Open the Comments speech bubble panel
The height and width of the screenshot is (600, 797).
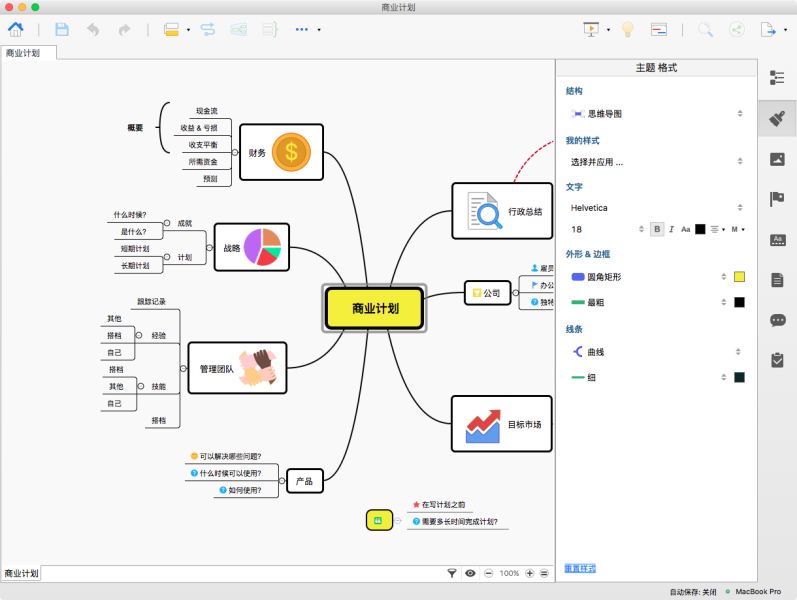pos(777,320)
